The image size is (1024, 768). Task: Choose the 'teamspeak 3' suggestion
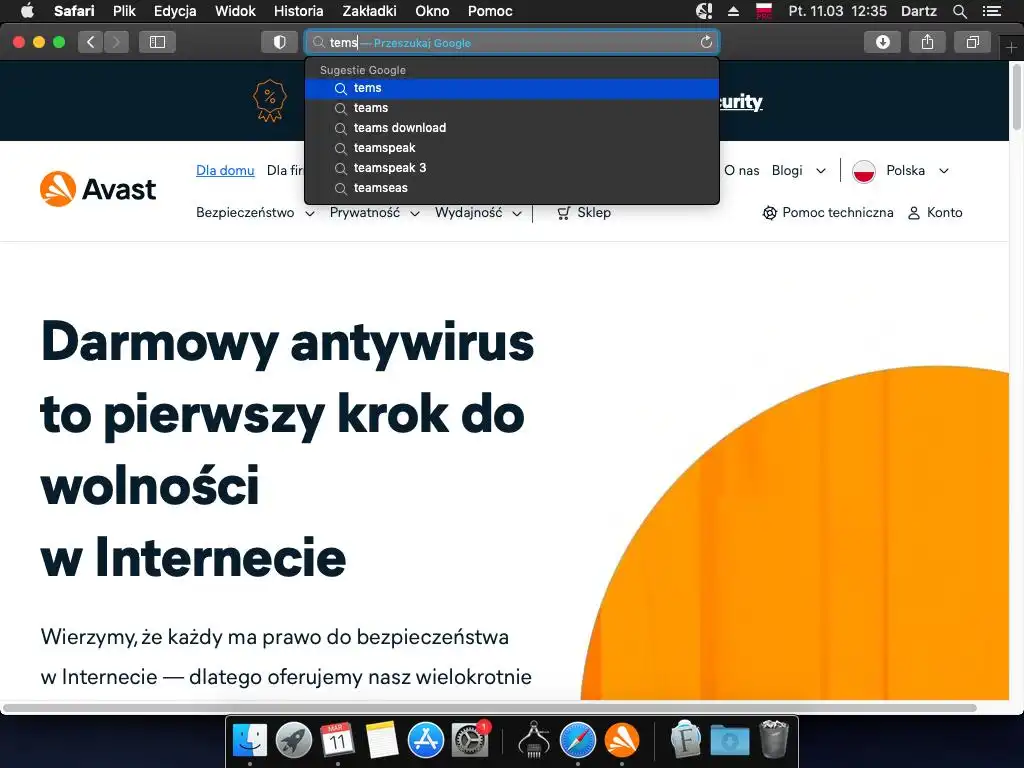pos(512,168)
